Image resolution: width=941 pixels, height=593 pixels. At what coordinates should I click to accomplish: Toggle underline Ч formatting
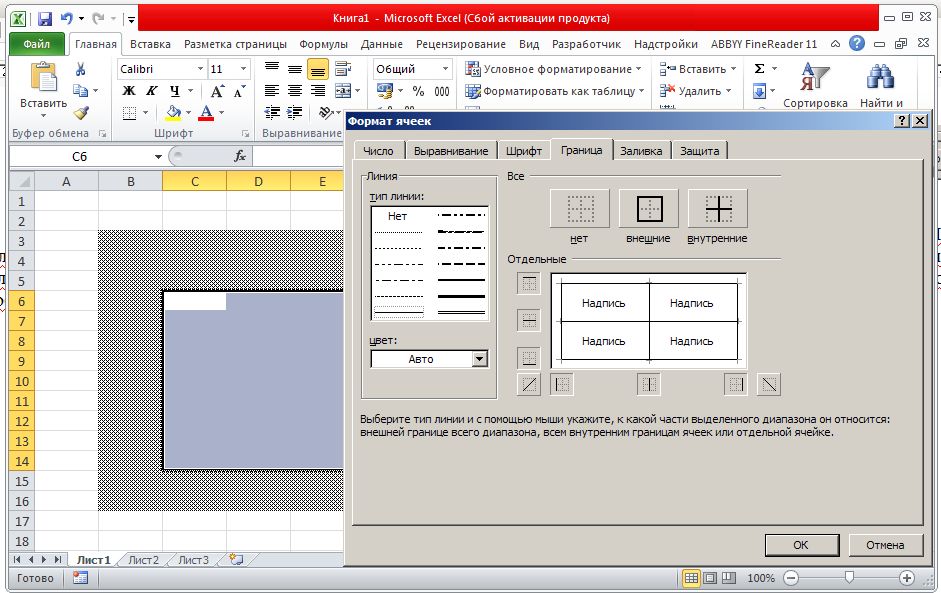[x=175, y=91]
